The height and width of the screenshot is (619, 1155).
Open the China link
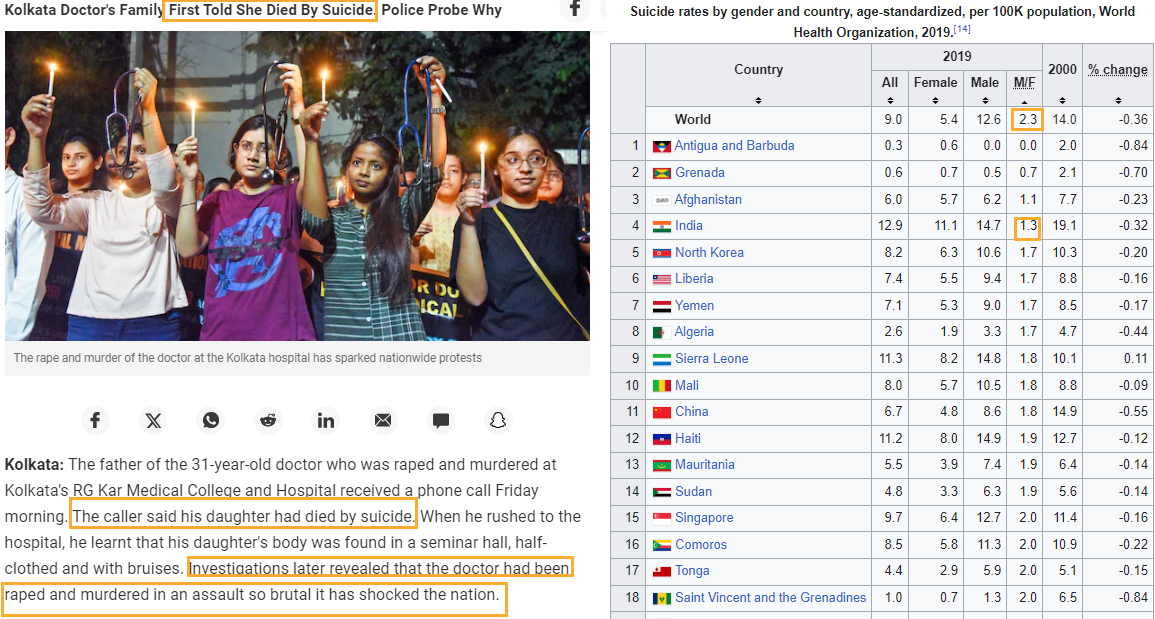point(692,412)
